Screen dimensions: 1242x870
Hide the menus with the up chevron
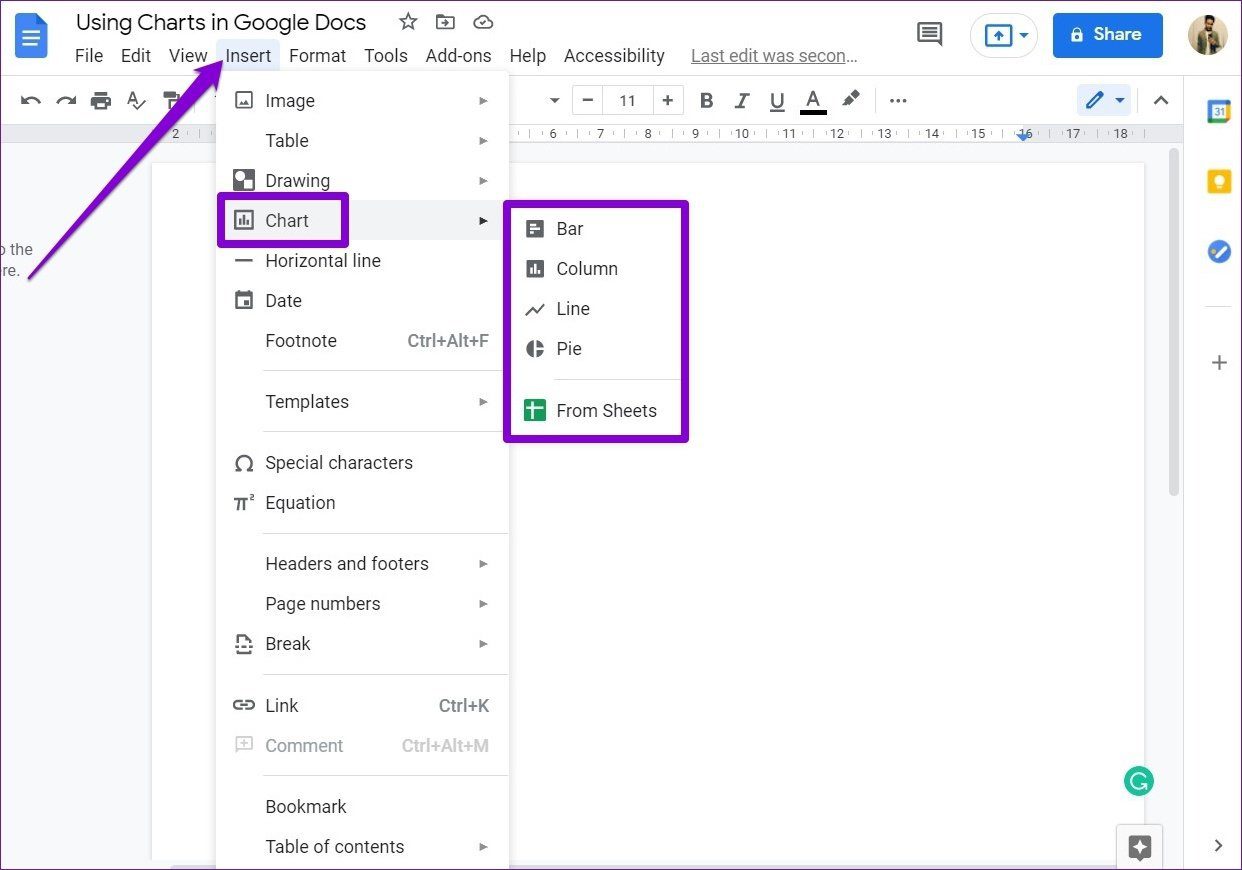click(1161, 100)
